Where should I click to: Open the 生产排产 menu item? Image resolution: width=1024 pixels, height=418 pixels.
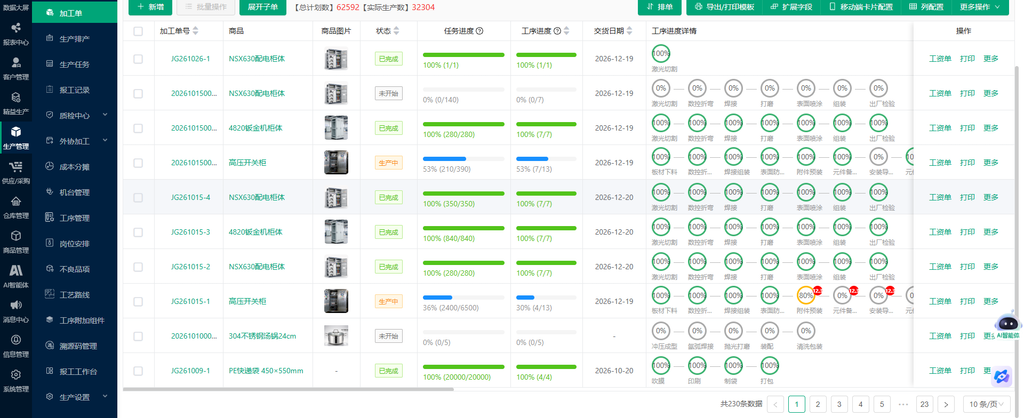[x=74, y=39]
